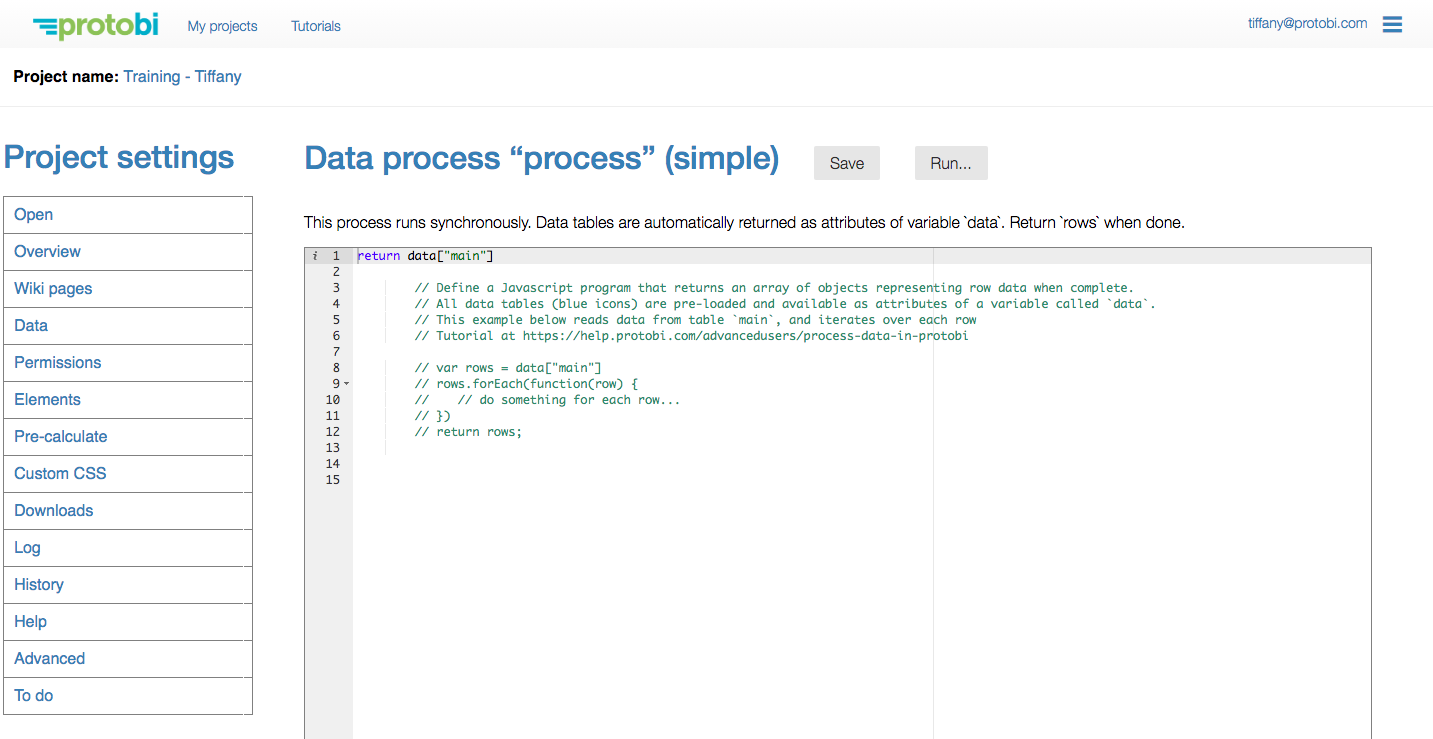
Task: Open the Tutorials page
Action: pyautogui.click(x=315, y=26)
